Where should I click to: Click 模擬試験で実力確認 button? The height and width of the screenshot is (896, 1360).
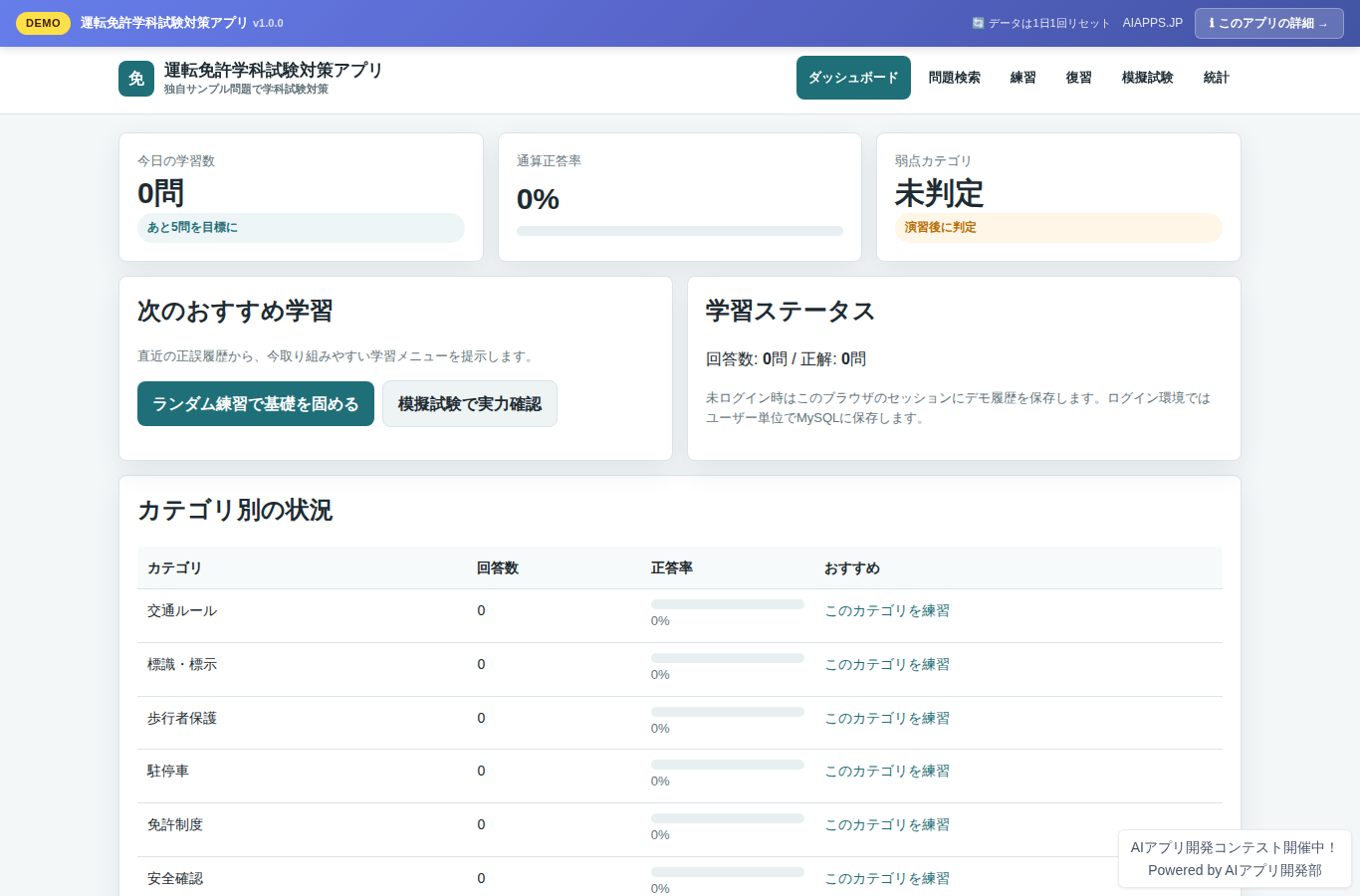[470, 403]
